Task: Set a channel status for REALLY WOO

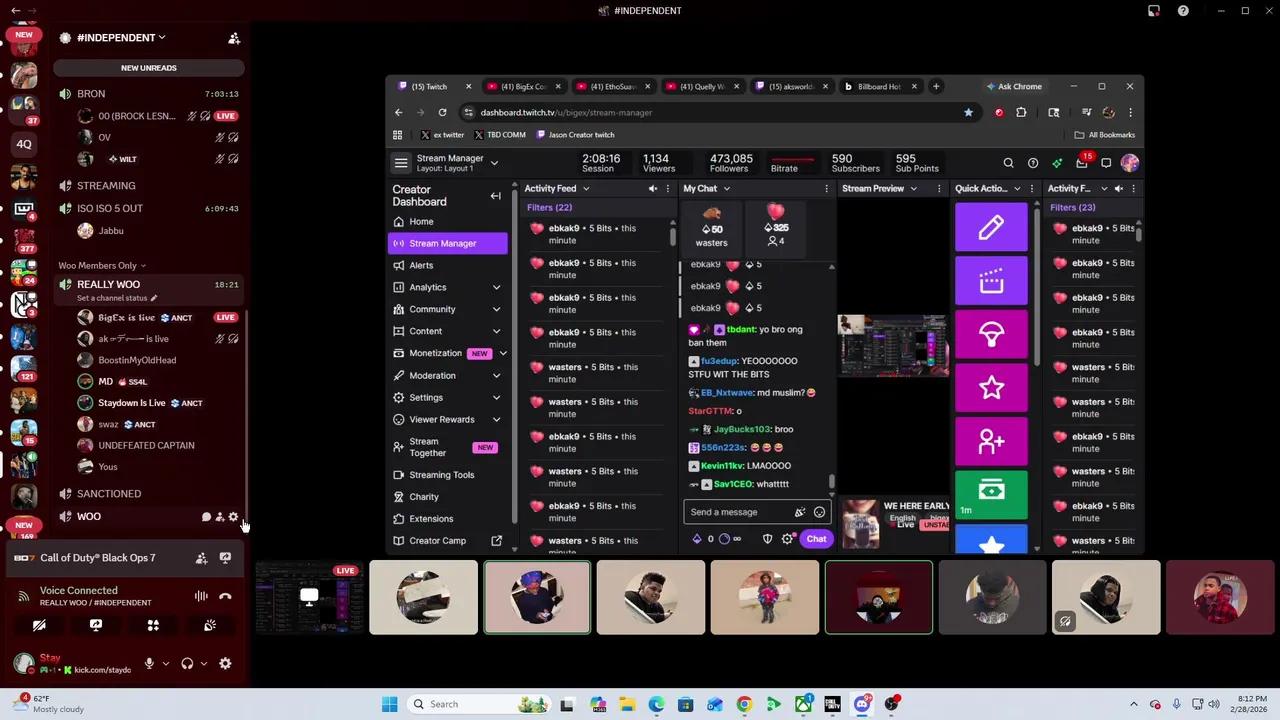Action: coord(117,298)
